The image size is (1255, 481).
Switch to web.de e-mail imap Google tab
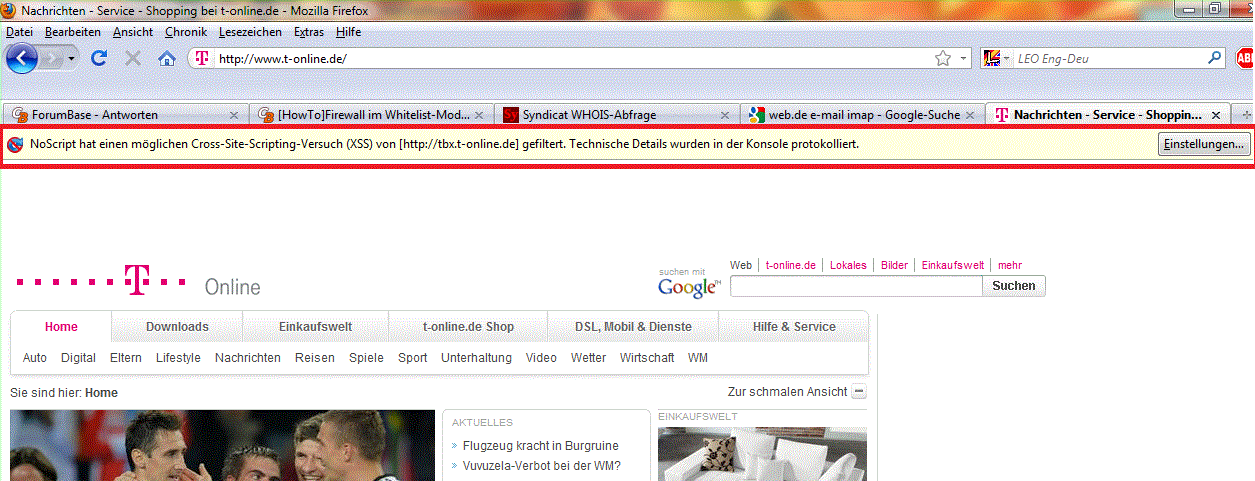pyautogui.click(x=862, y=115)
